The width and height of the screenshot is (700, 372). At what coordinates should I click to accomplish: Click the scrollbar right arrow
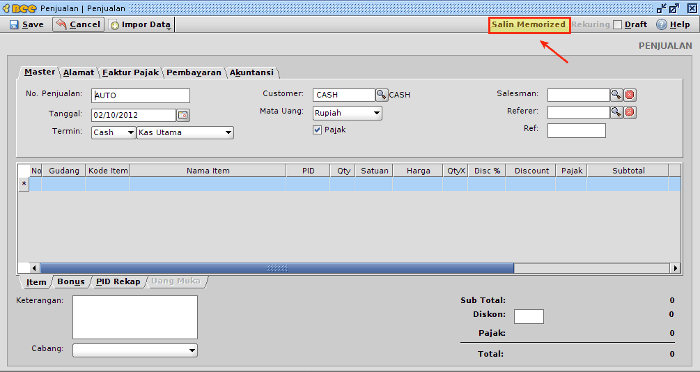point(675,268)
